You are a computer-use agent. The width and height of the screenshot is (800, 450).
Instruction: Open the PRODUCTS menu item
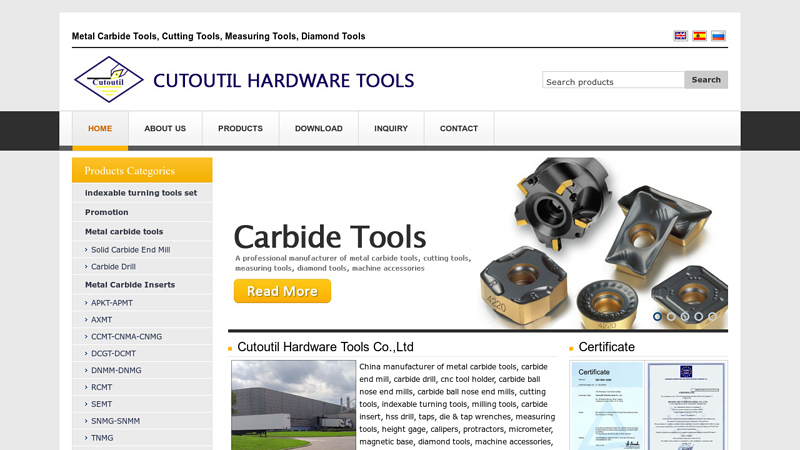pyautogui.click(x=240, y=129)
